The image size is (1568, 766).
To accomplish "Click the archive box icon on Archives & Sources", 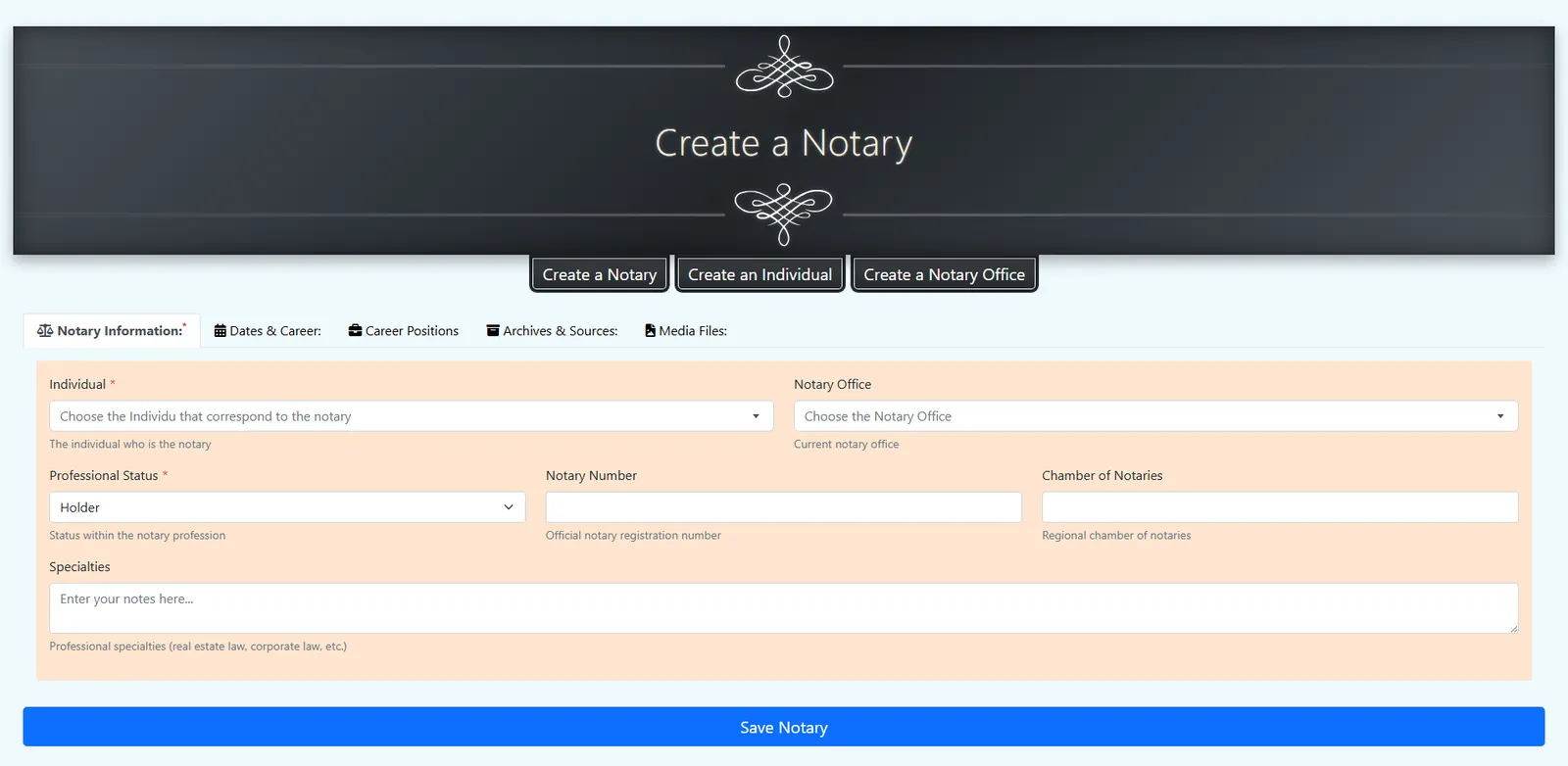I will tap(493, 331).
